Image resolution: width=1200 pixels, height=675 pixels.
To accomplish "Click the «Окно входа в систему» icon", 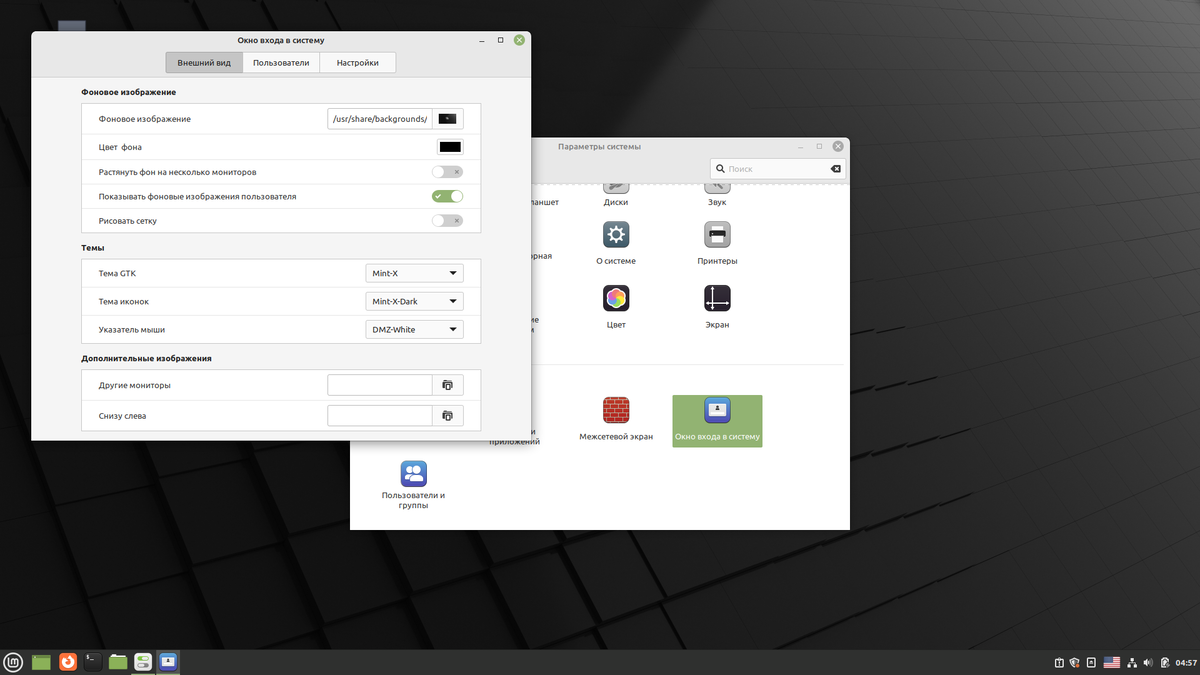I will 717,411.
